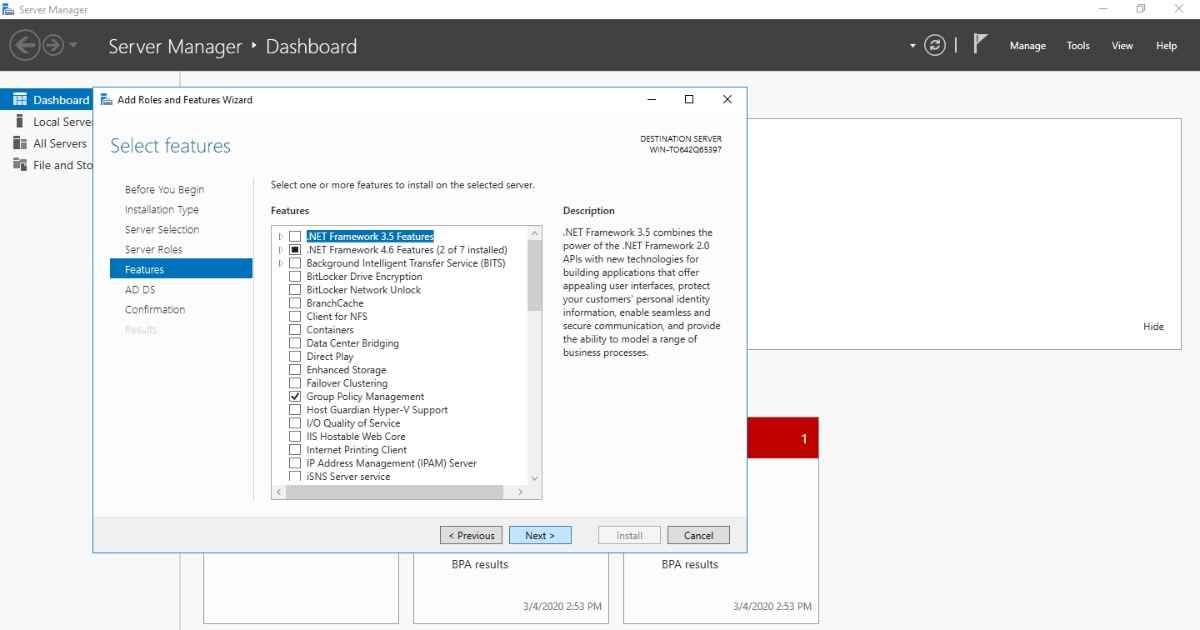Click the refresh icon in Server Manager toolbar
Image resolution: width=1200 pixels, height=630 pixels.
pyautogui.click(x=934, y=44)
